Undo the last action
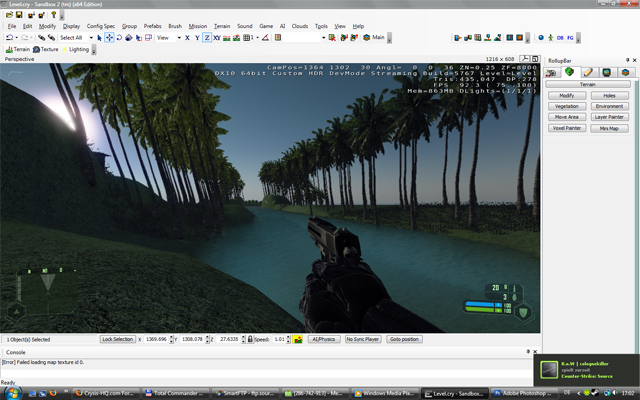 pos(9,38)
